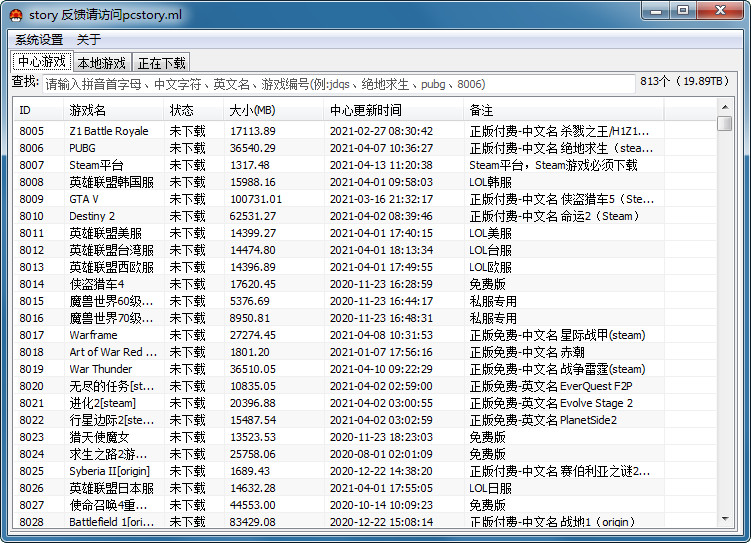Click the story app icon in title bar

(16, 15)
